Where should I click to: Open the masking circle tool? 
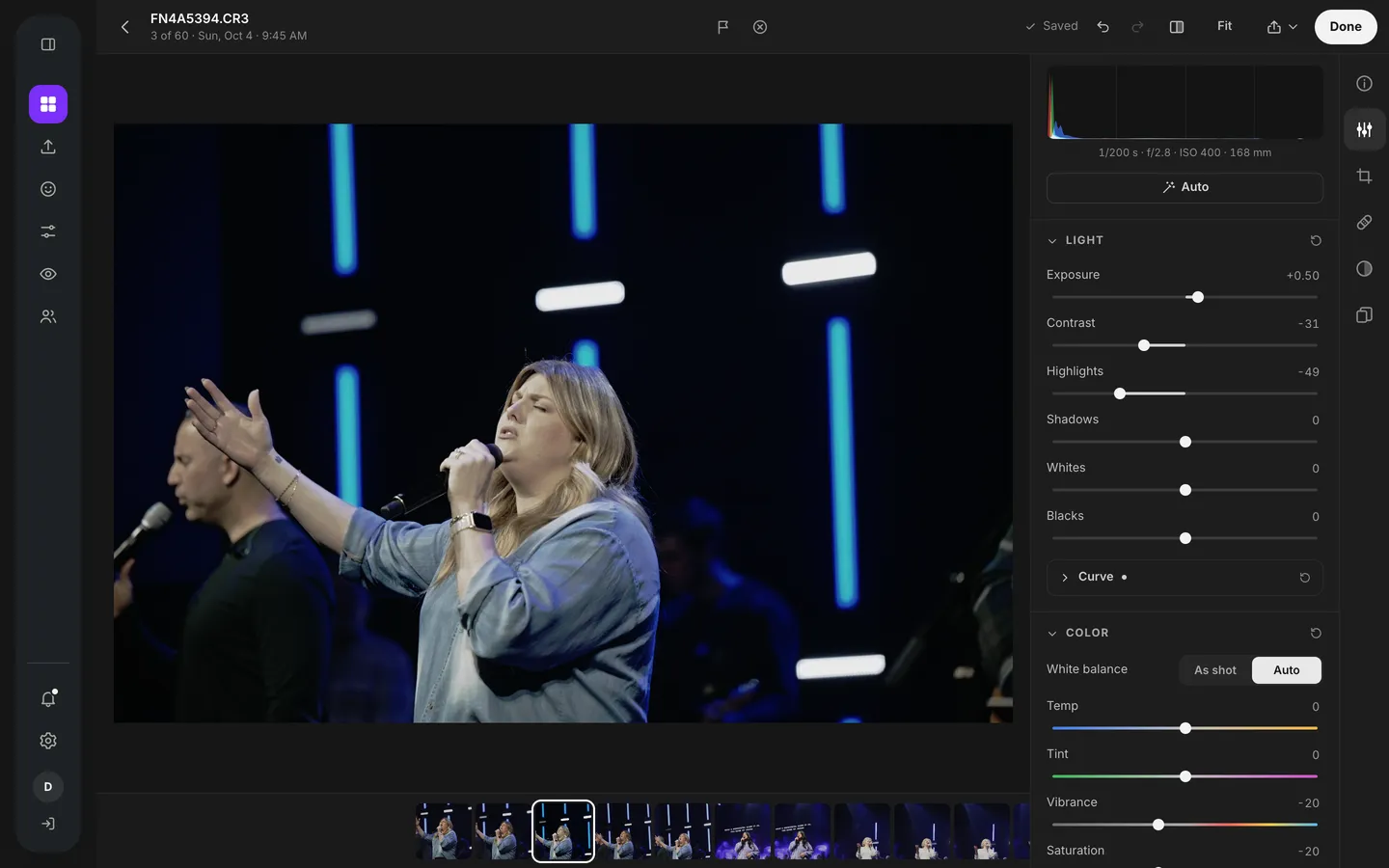[1364, 269]
